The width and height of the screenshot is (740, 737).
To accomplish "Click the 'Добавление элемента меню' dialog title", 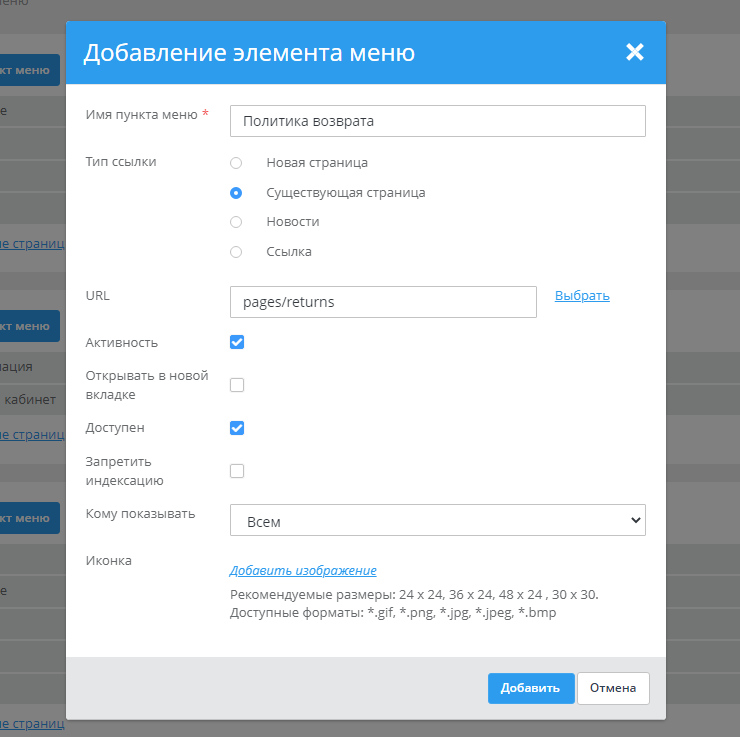I will pyautogui.click(x=249, y=53).
